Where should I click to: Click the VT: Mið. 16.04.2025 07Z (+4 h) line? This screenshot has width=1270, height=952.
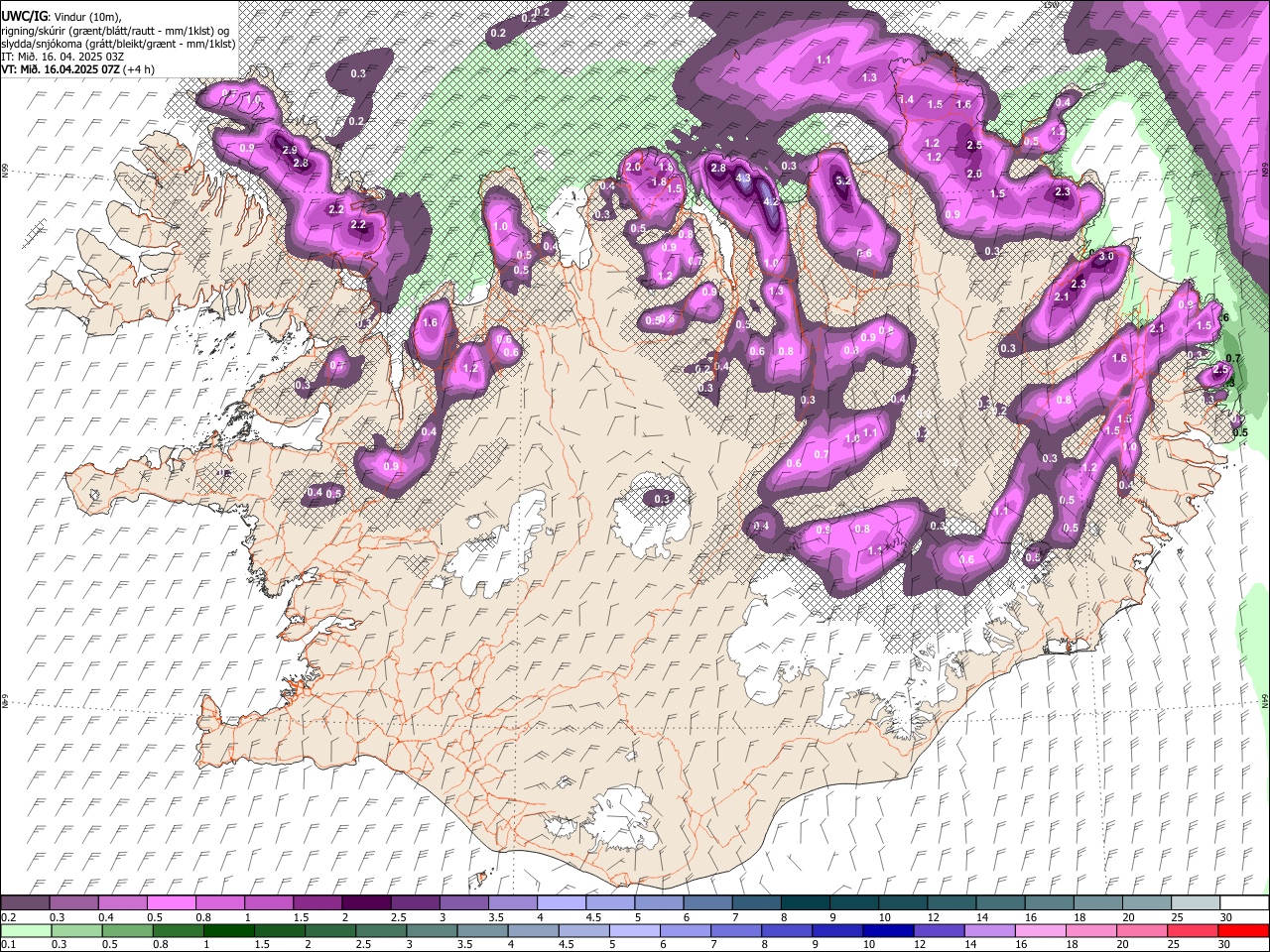77,69
